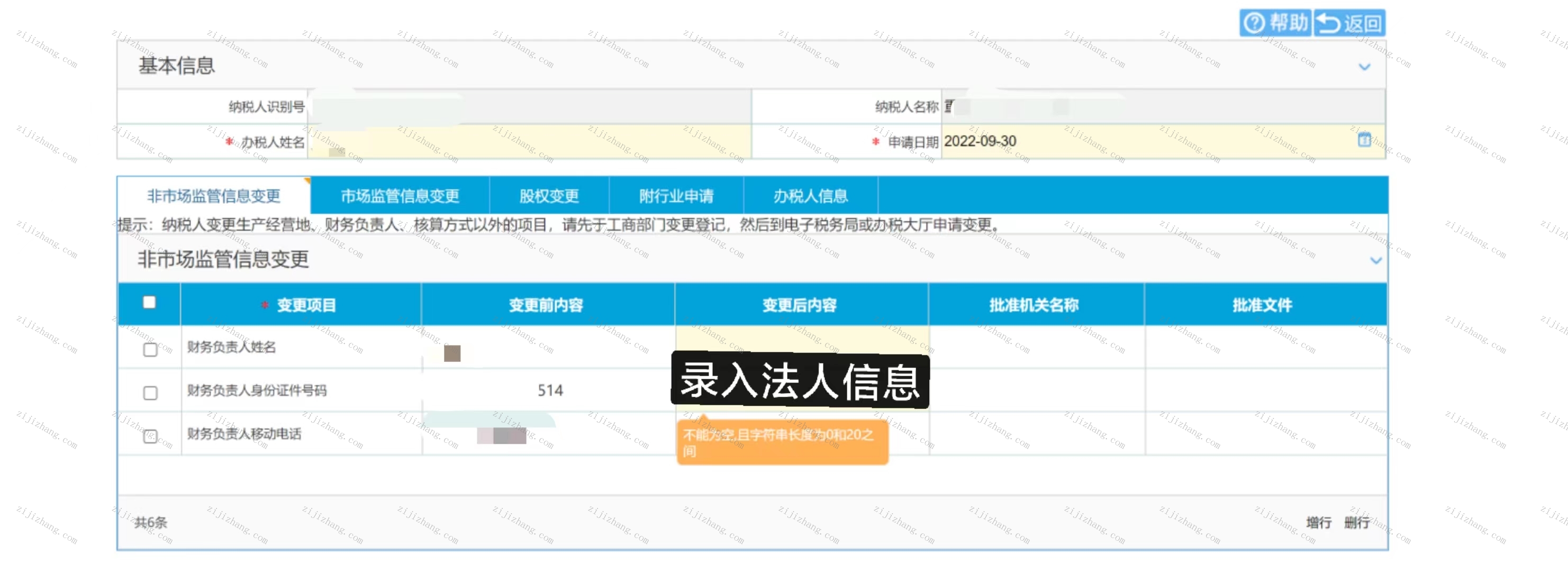The width and height of the screenshot is (1568, 583).
Task: Click the 财务负责人移动电话 row label
Action: (x=244, y=434)
